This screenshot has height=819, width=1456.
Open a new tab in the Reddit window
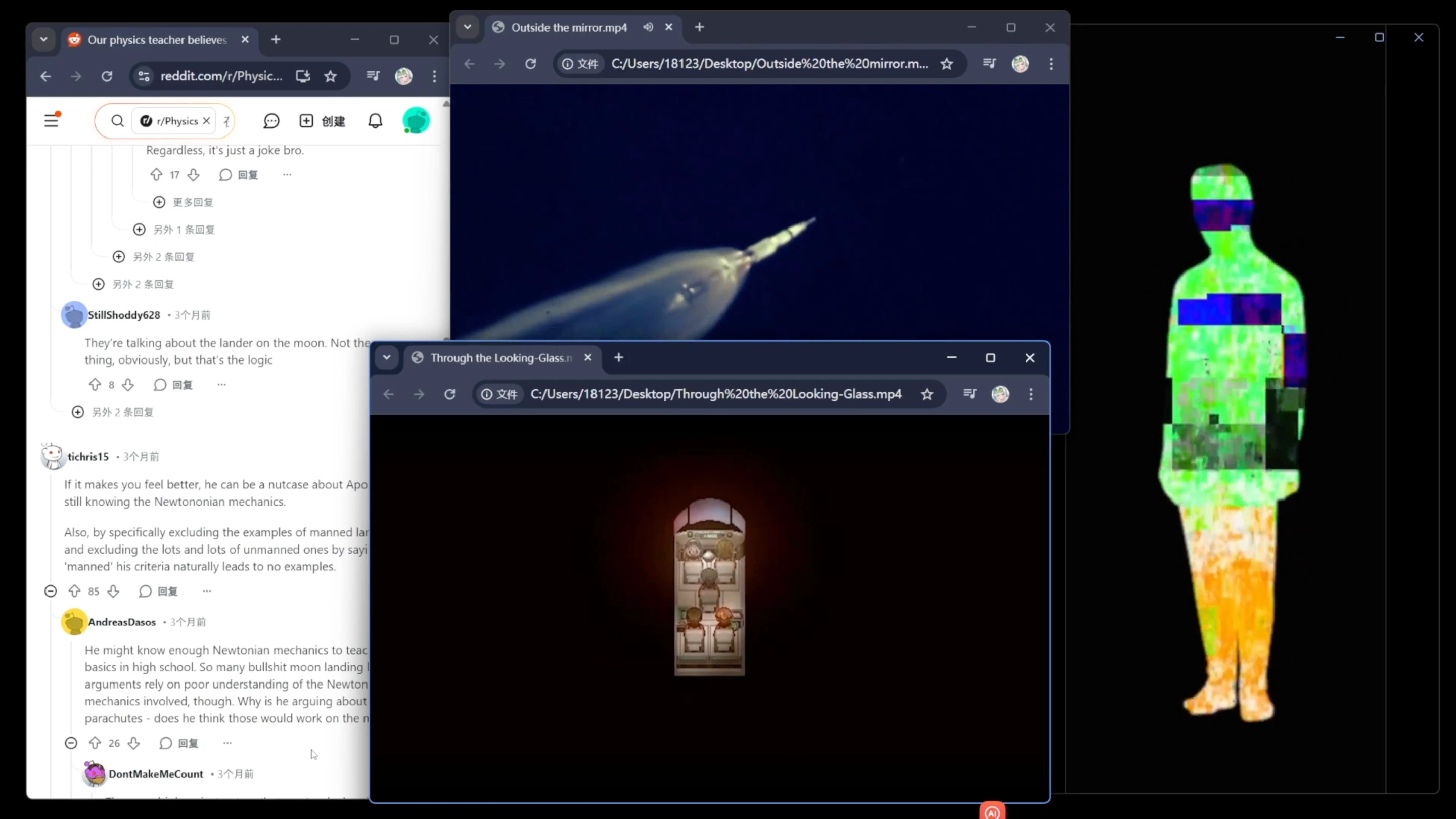[276, 40]
